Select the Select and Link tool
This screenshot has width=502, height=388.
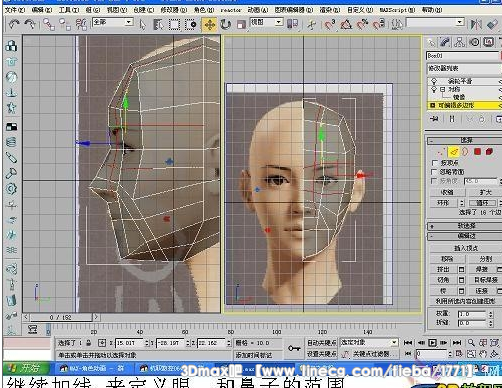49,24
